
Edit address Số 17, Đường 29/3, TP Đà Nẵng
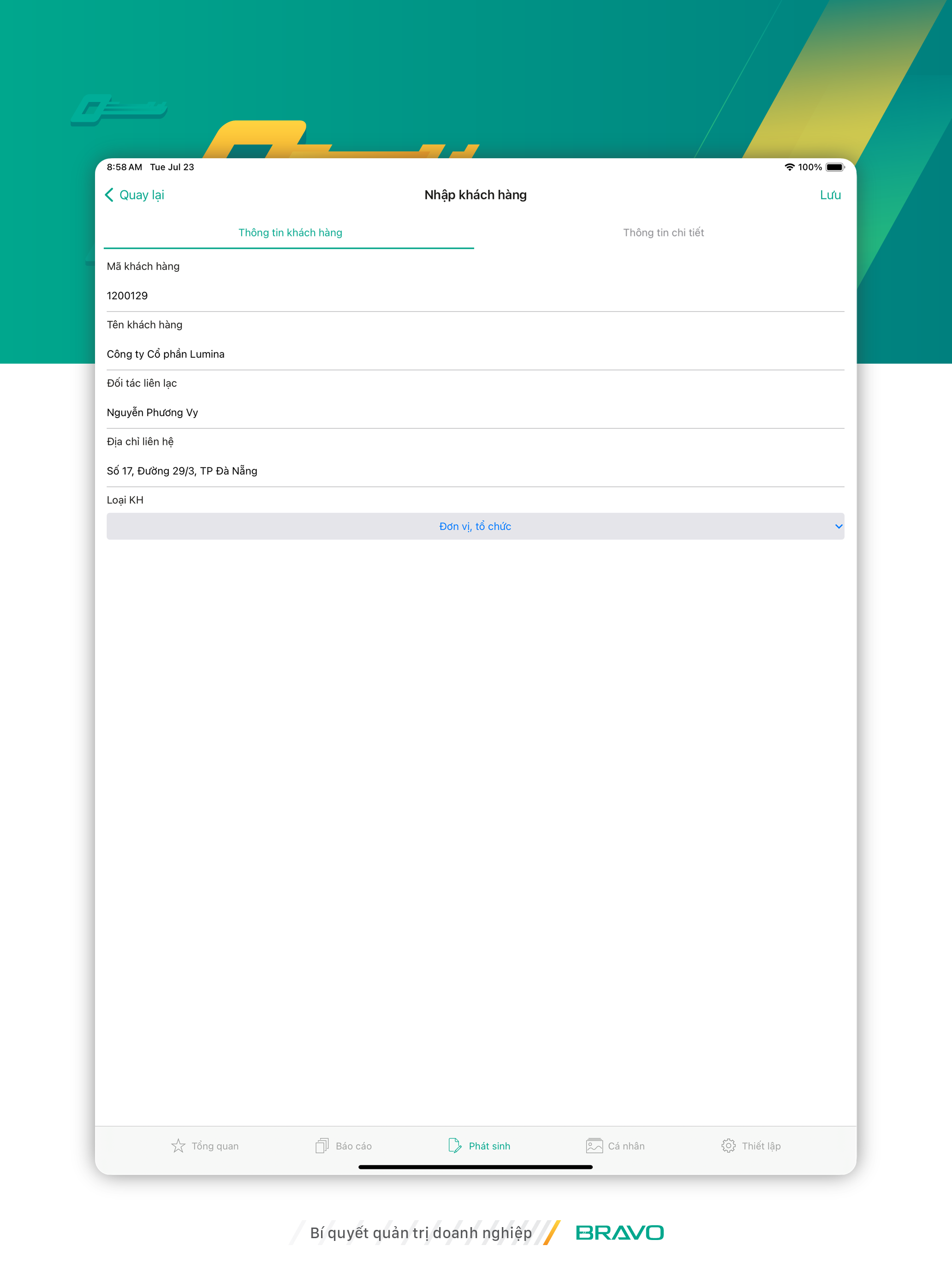tap(475, 471)
